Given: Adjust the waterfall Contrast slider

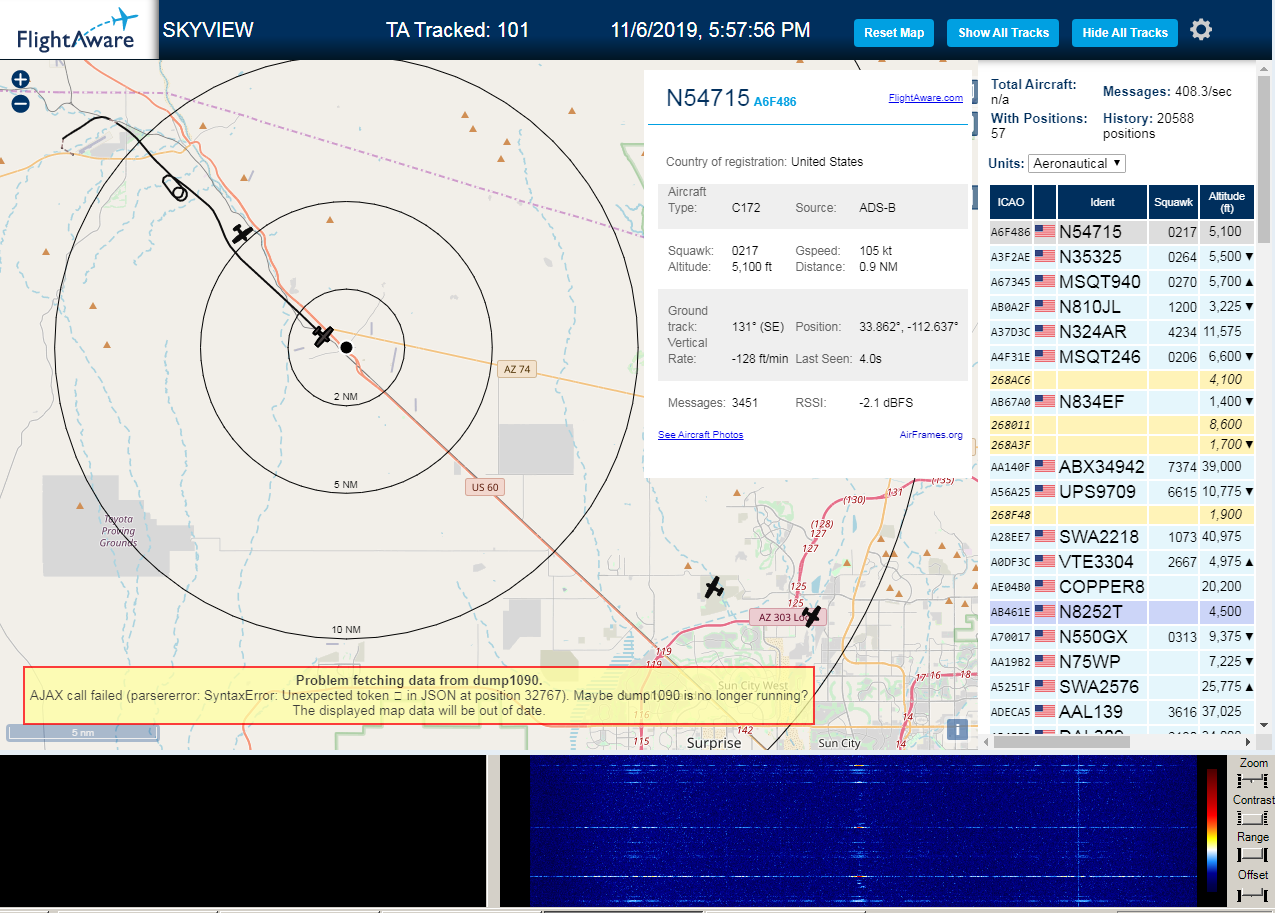Looking at the screenshot, I should point(1252,817).
